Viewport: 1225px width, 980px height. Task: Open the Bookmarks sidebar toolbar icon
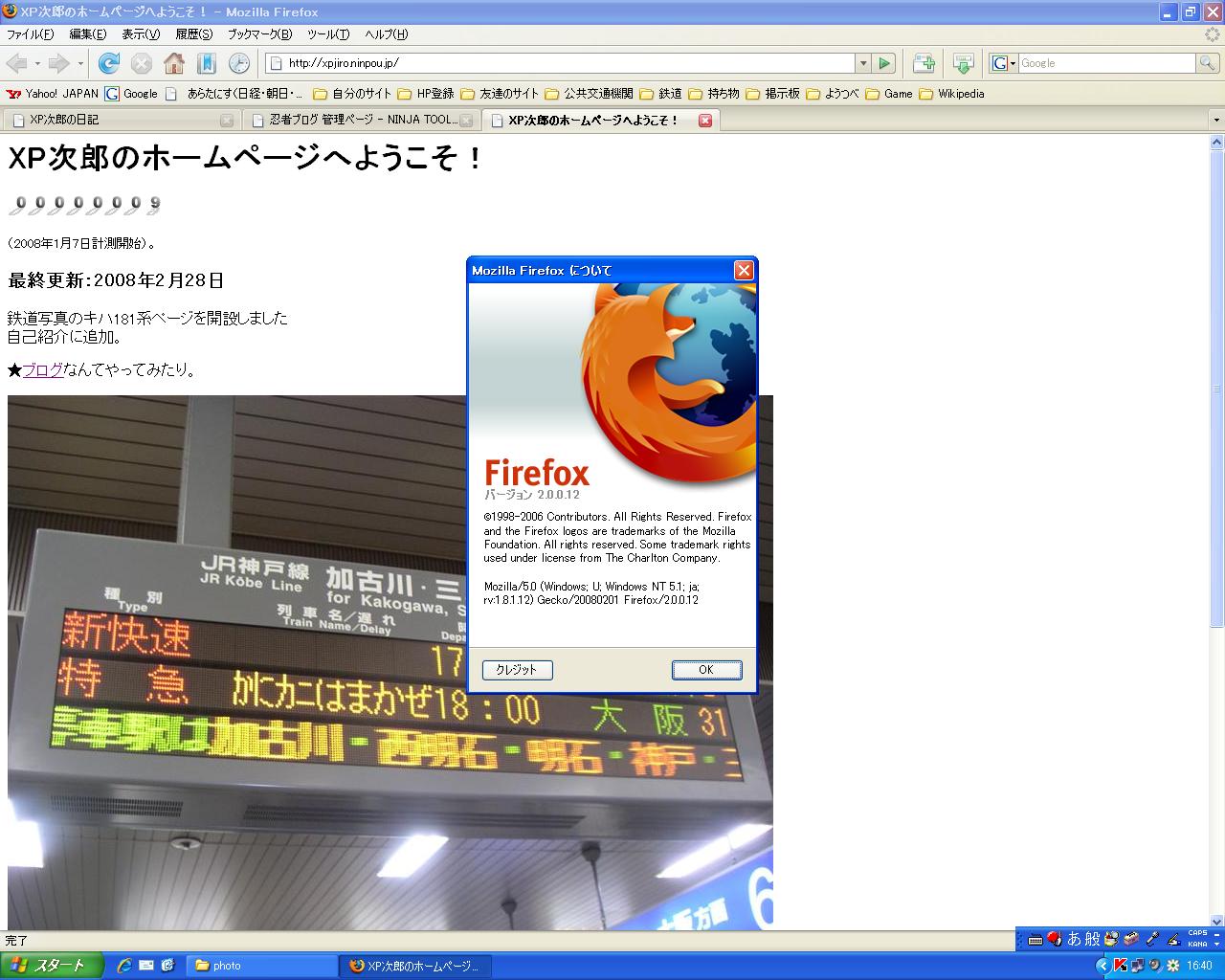(x=207, y=63)
